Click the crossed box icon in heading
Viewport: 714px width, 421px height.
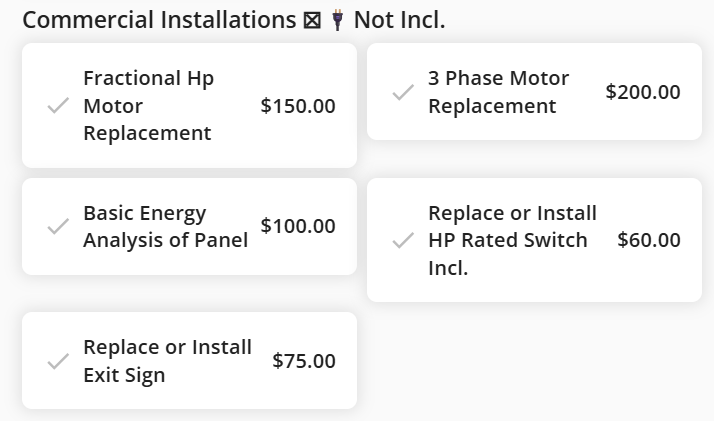[311, 20]
